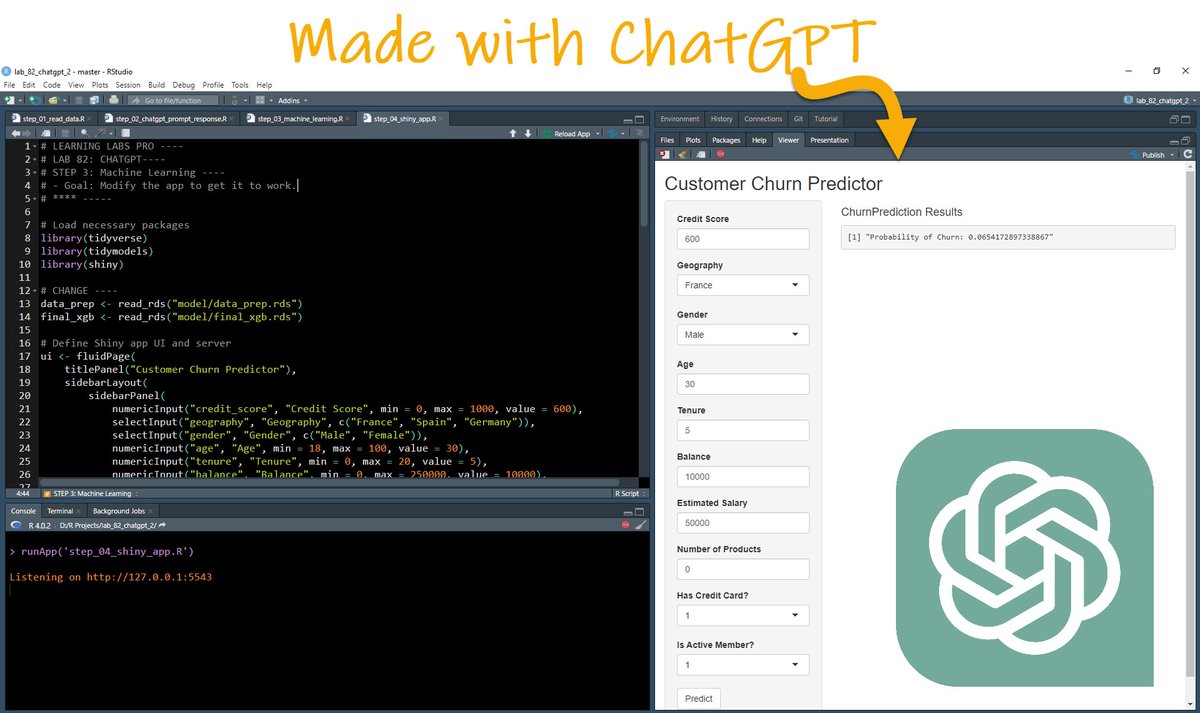The width and height of the screenshot is (1200, 713).
Task: Open the Presentation tab
Action: (x=829, y=140)
